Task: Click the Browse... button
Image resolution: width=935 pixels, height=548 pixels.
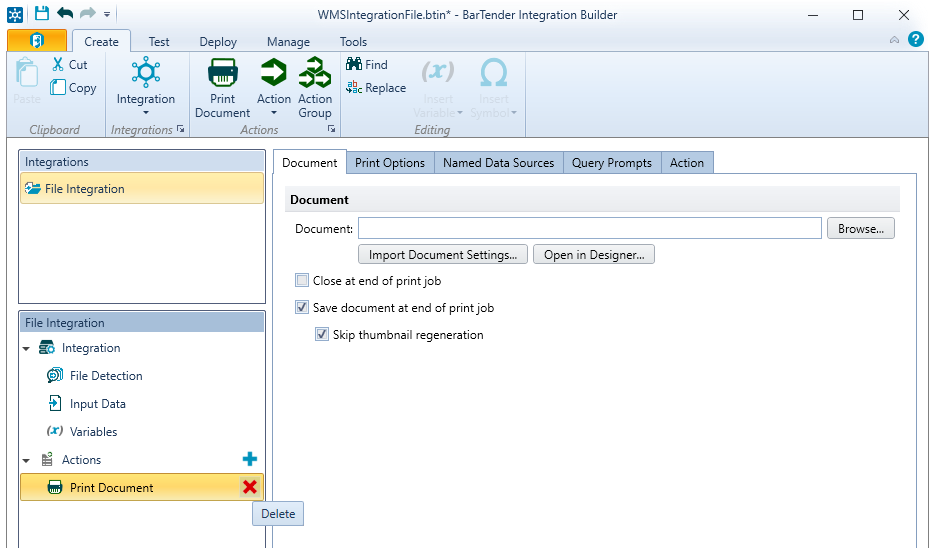Action: (860, 228)
